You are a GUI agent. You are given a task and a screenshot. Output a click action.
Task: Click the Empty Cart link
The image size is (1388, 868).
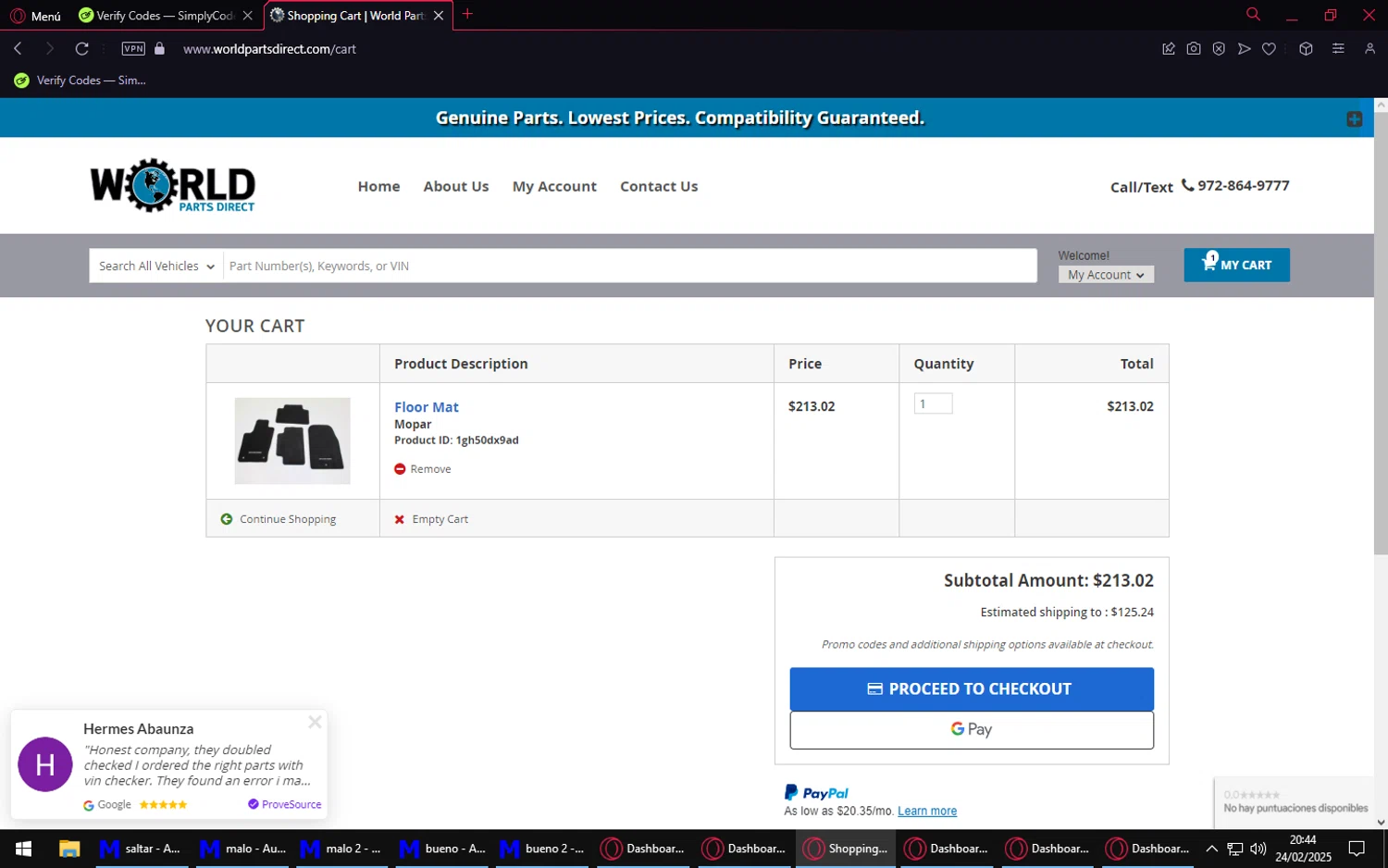pyautogui.click(x=431, y=519)
